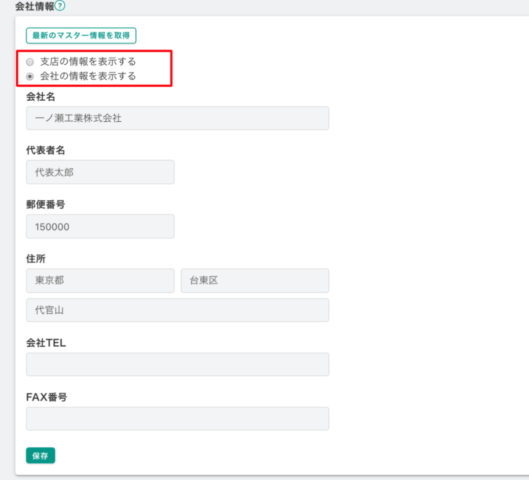Click into the 代表者名 field showing 代表太郎

coord(100,172)
